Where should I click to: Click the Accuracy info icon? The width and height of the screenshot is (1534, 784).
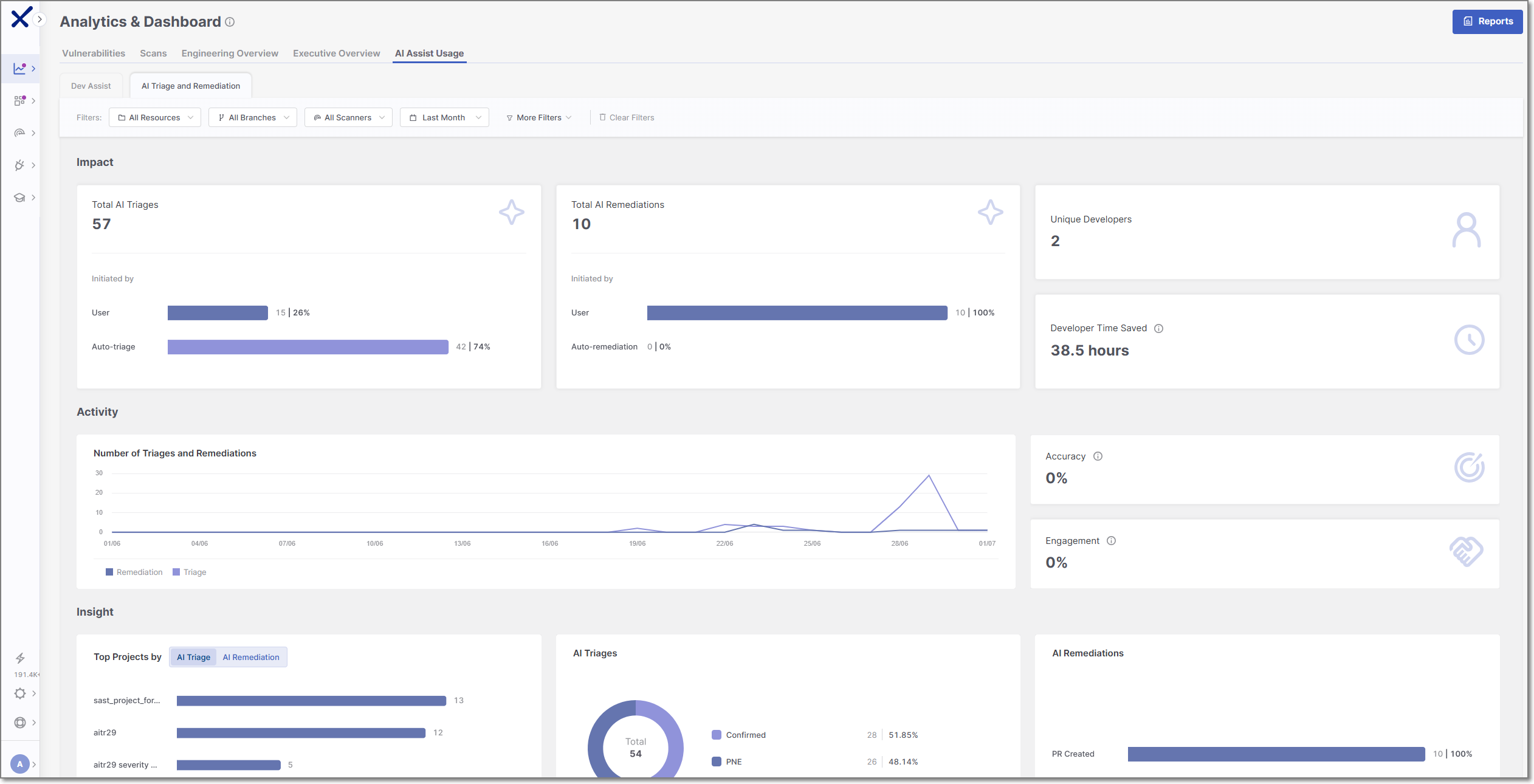coord(1098,456)
